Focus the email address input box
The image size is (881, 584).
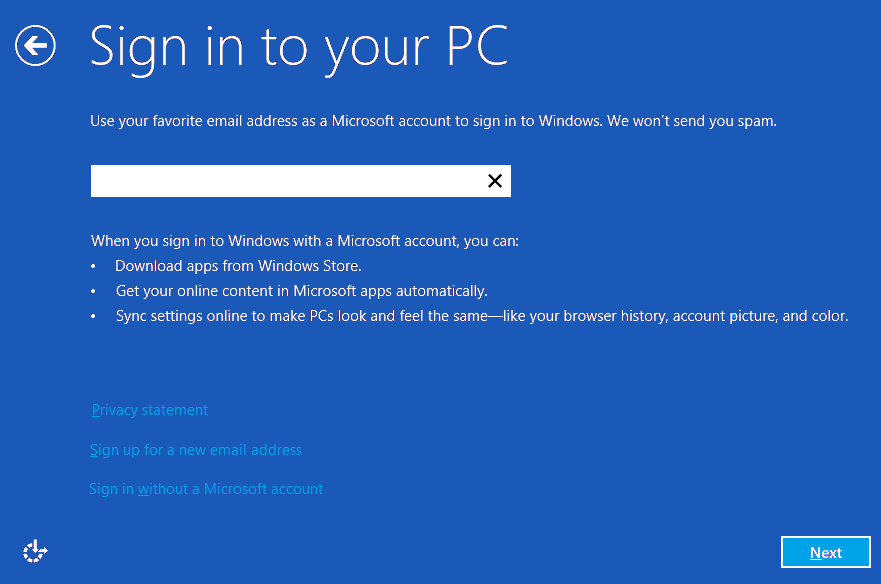301,181
